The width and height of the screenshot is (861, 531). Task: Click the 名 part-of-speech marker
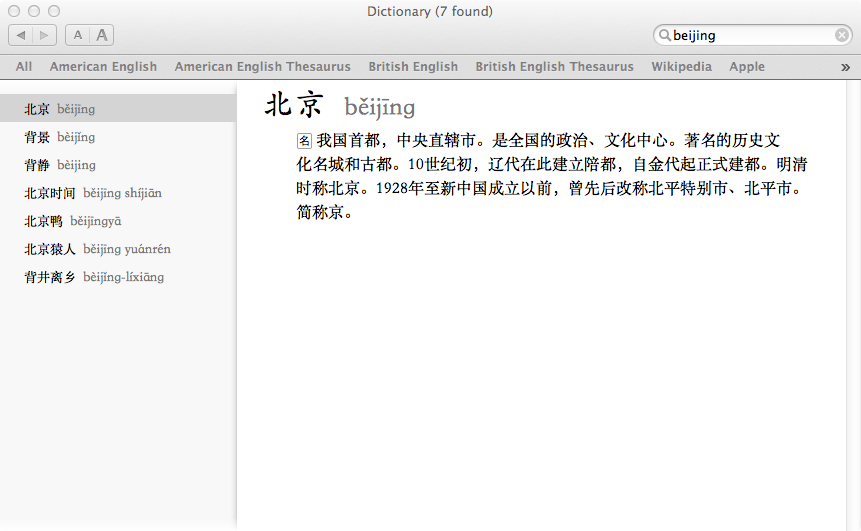pos(304,141)
